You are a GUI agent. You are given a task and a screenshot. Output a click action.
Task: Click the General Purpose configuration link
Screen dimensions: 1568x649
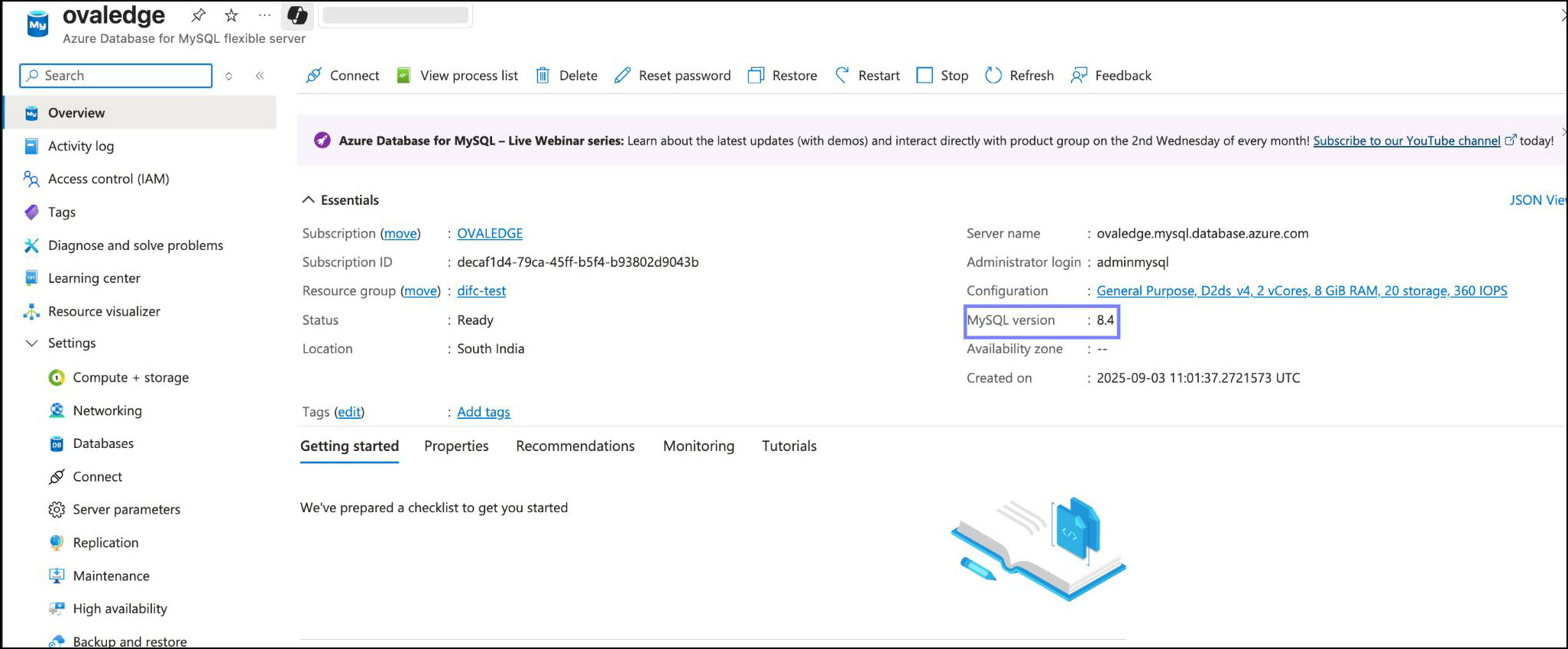1302,290
